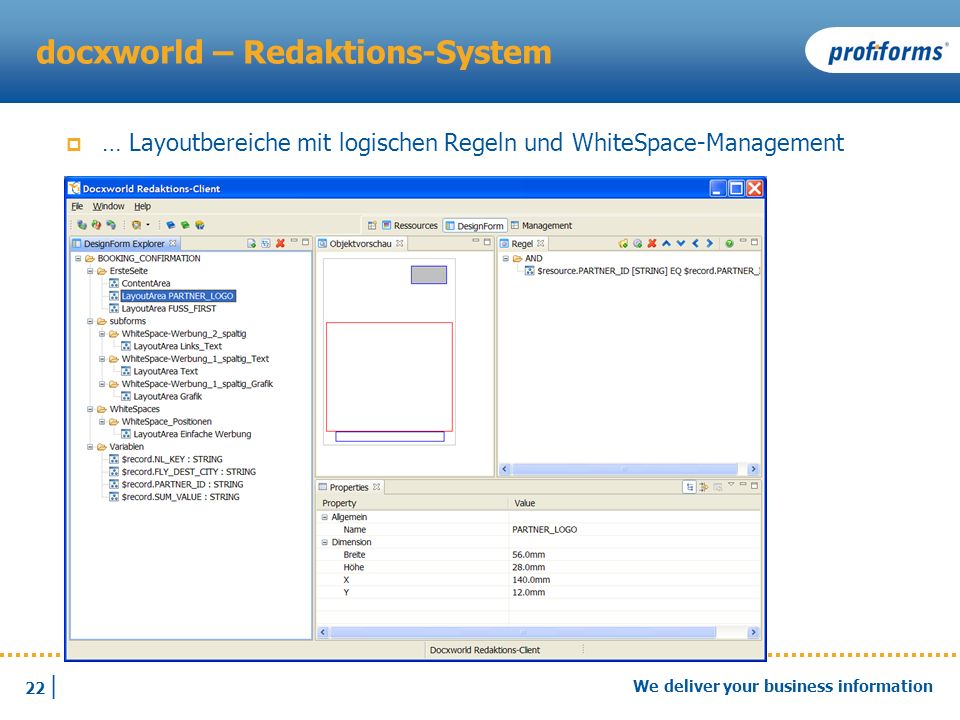The height and width of the screenshot is (720, 960).
Task: Click the red content rectangle in Objektvorschau
Action: (389, 377)
